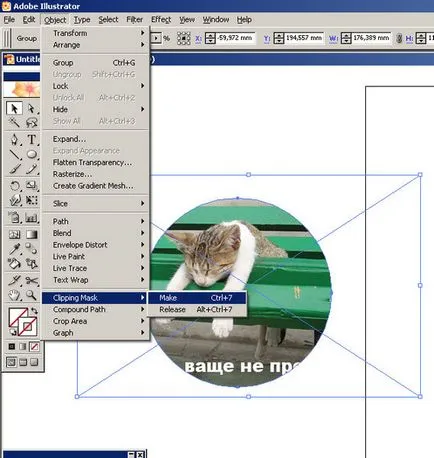This screenshot has height=458, width=434.
Task: Select the Zoom magnifier tool
Action: point(32,295)
